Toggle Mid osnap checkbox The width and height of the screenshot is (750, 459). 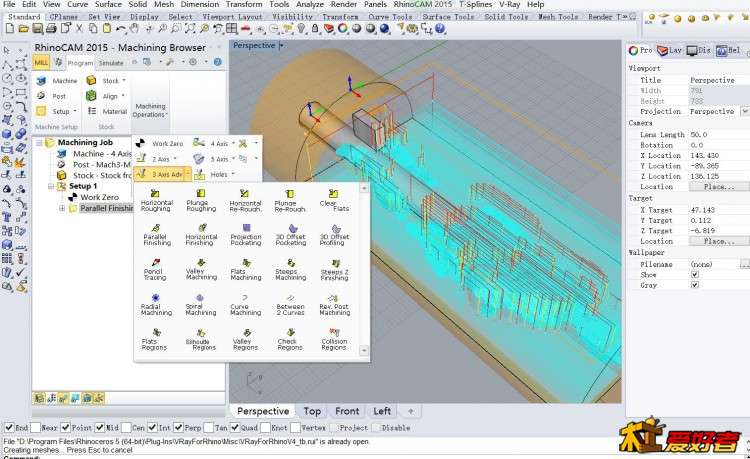(99, 427)
